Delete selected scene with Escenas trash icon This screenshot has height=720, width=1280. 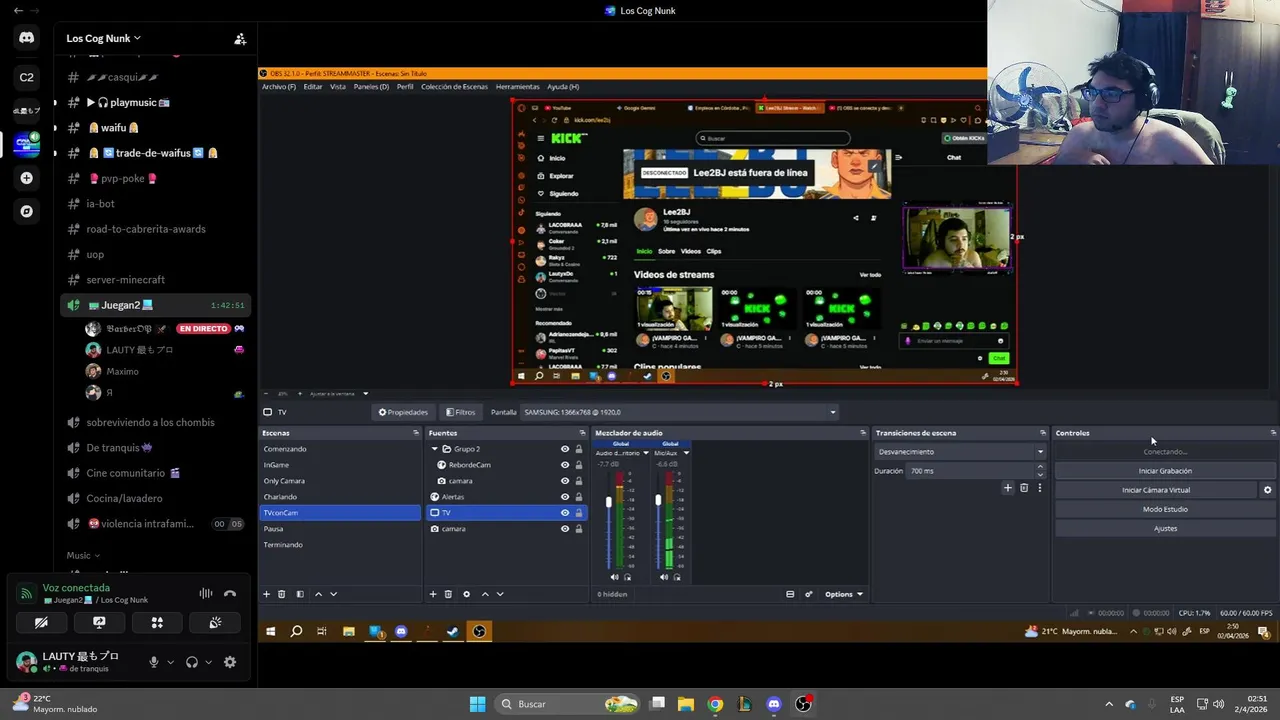click(281, 594)
